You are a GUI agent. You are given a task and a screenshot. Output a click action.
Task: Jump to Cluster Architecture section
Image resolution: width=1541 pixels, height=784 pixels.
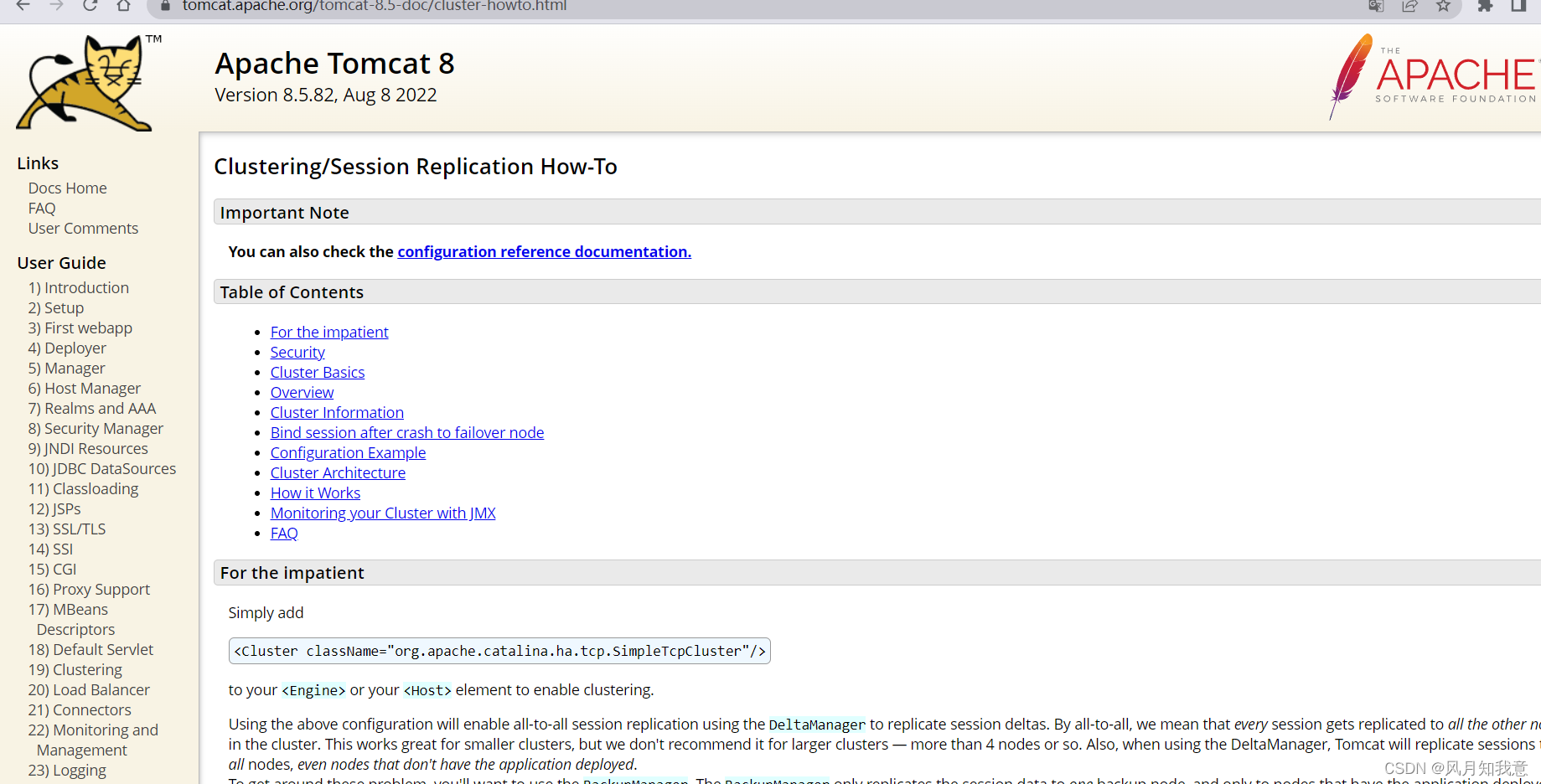click(x=338, y=473)
